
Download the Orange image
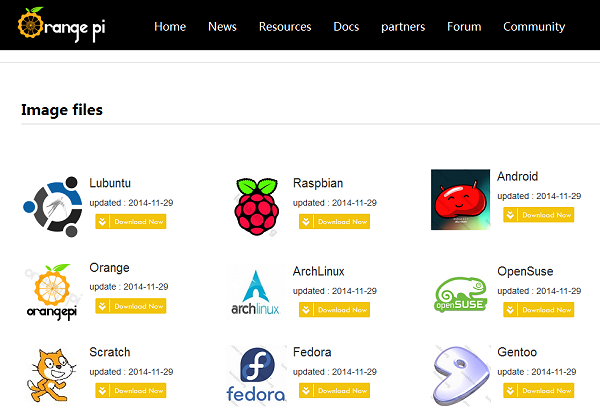point(131,306)
